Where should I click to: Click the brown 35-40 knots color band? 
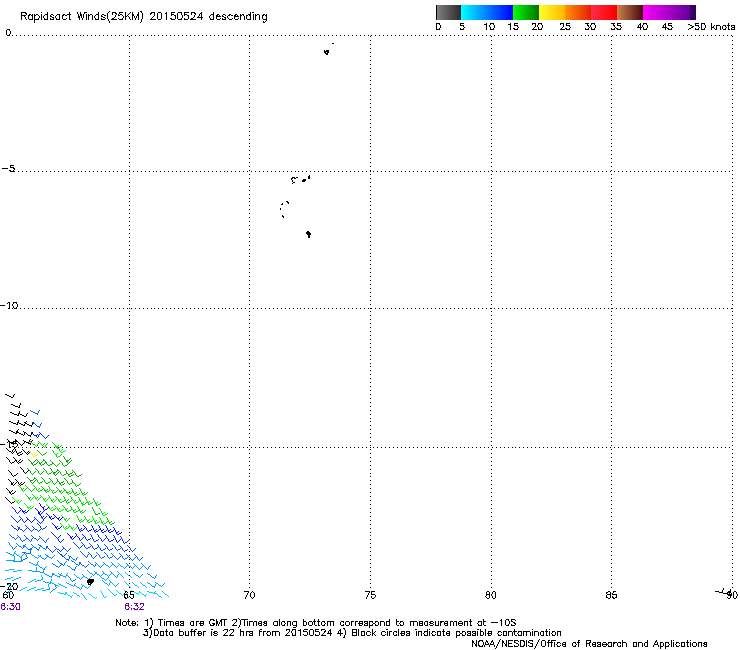click(x=630, y=12)
